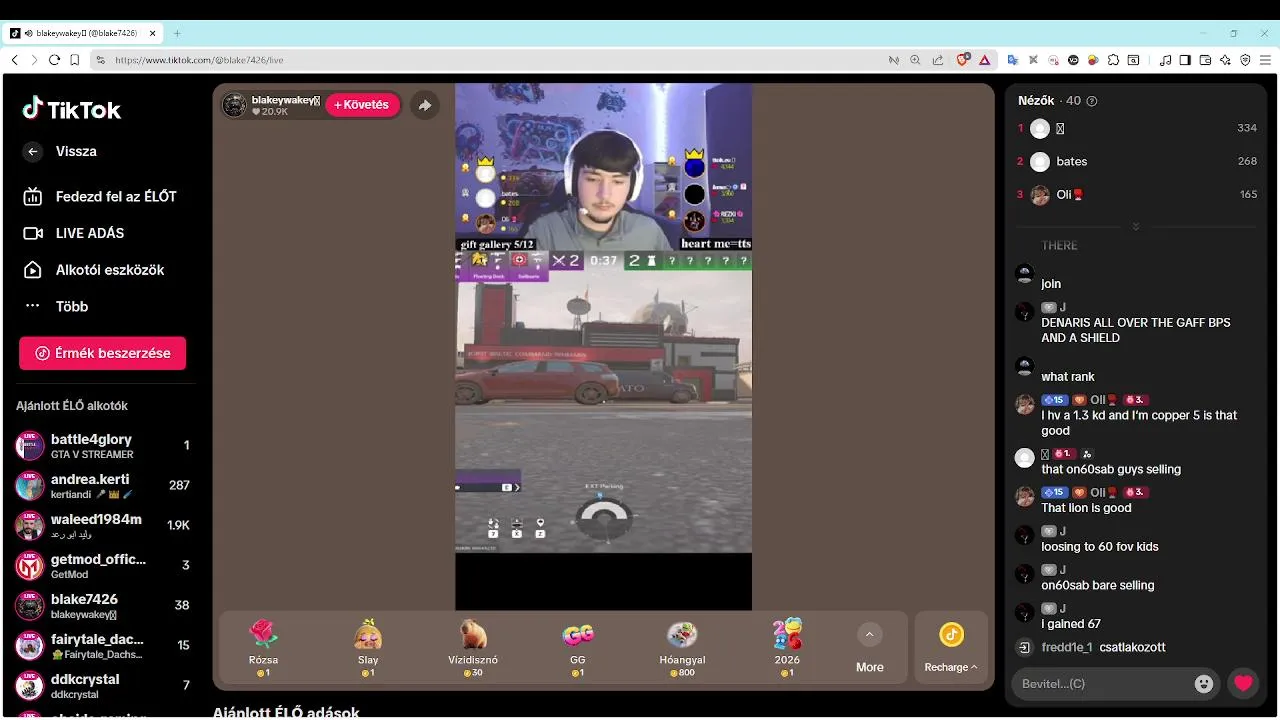Screen dimensions: 1280x720
Task: Open the andrea.kerti live channel
Action: click(102, 486)
